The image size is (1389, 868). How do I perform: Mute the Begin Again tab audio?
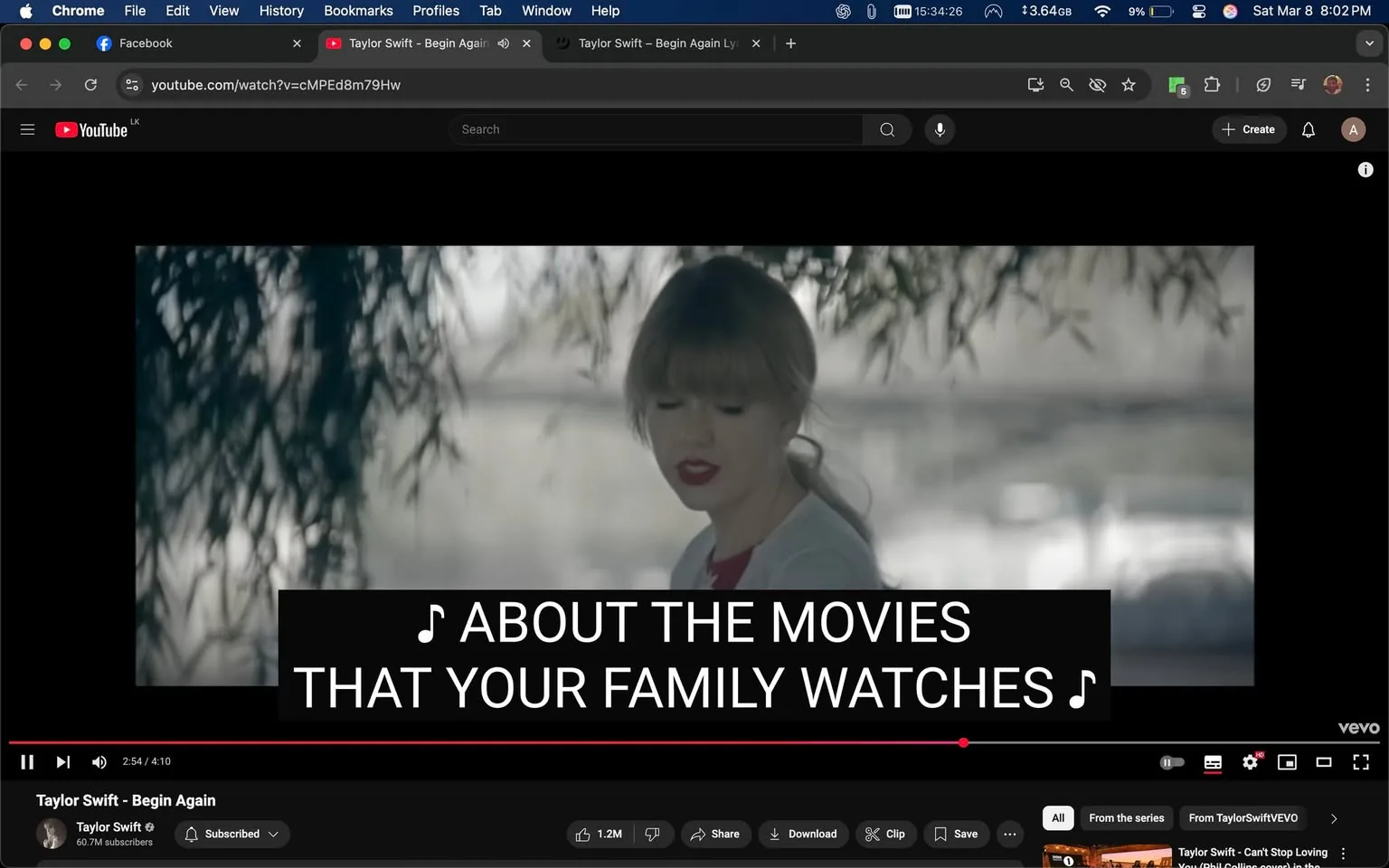tap(503, 42)
